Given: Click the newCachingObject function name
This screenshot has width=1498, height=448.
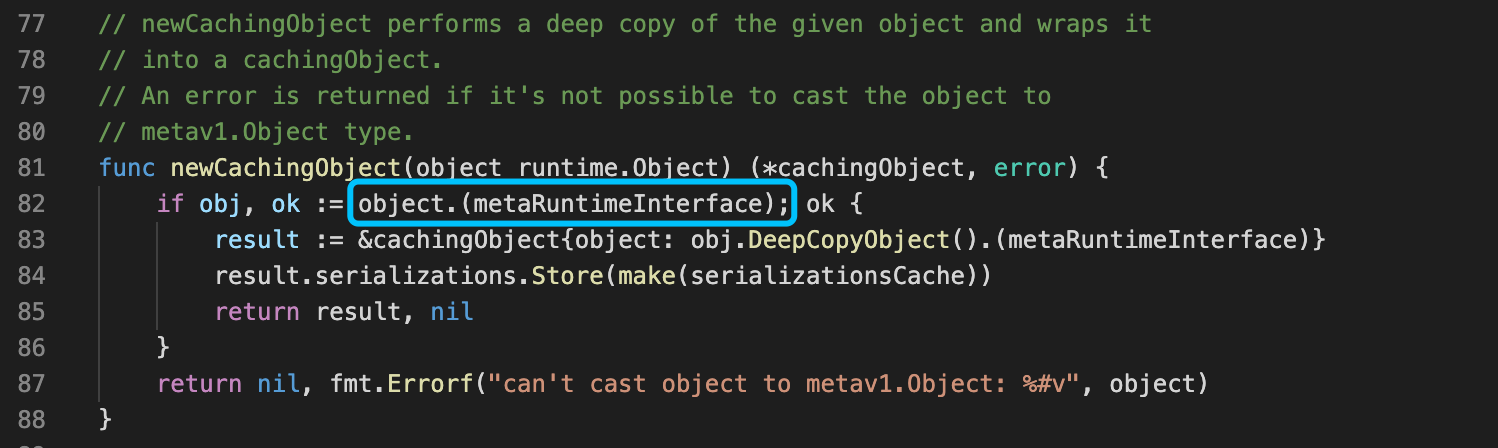Looking at the screenshot, I should pos(286,168).
